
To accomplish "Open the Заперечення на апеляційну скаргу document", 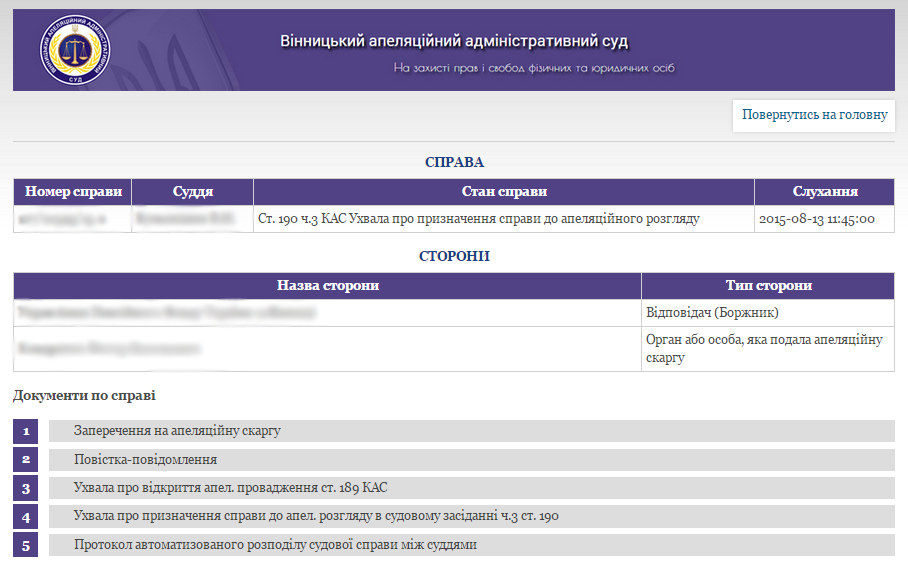I will click(177, 431).
